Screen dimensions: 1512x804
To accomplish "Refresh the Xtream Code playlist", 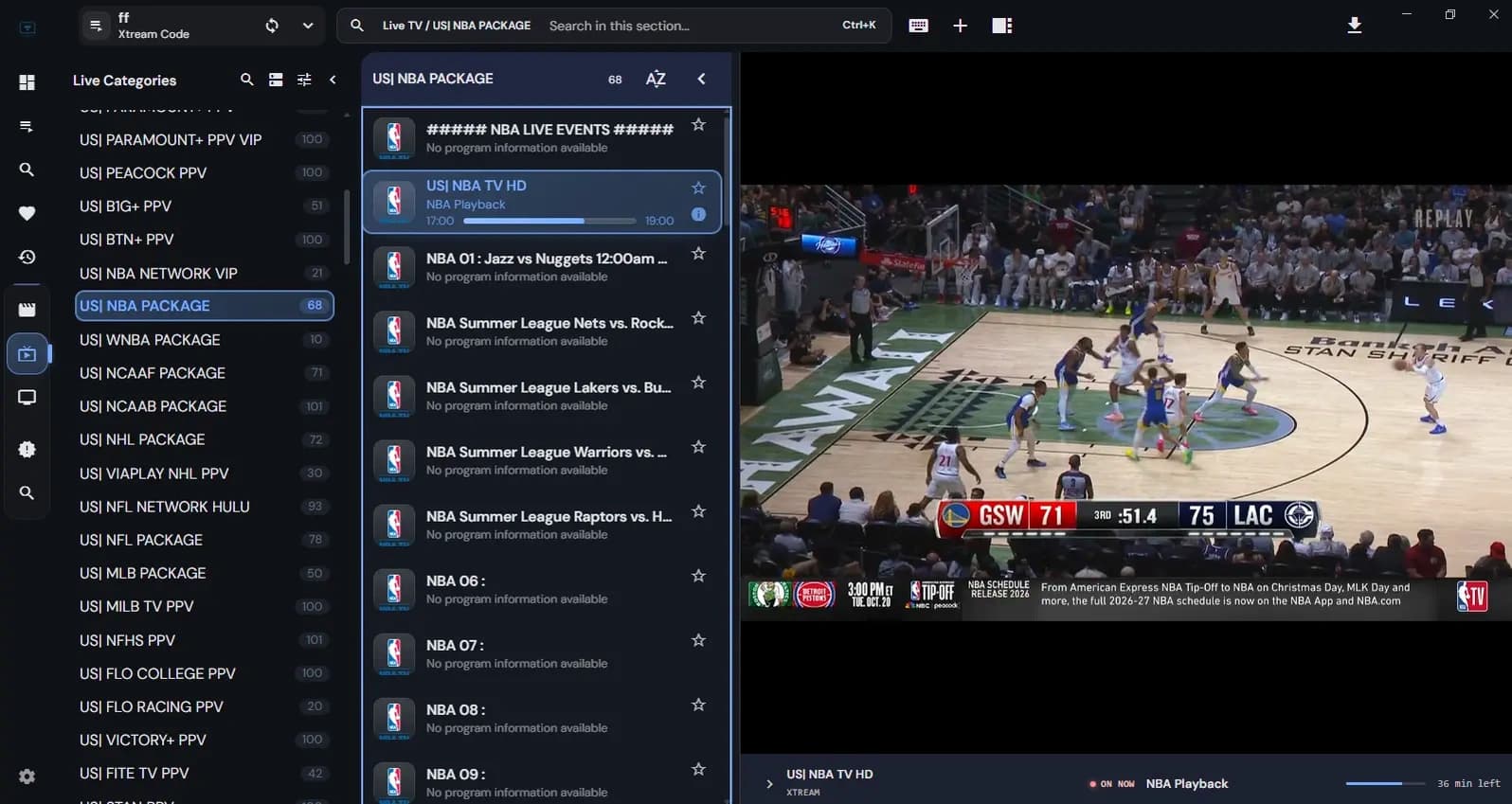I will point(272,26).
